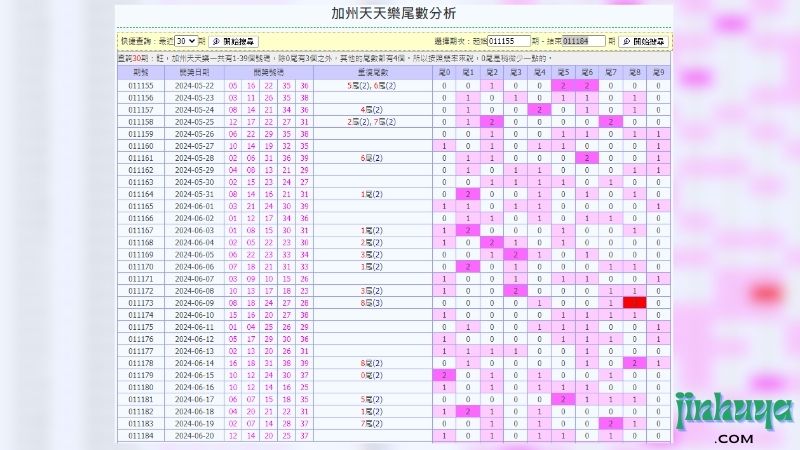Focus the start period field containing 011155
The height and width of the screenshot is (450, 800).
[x=509, y=41]
